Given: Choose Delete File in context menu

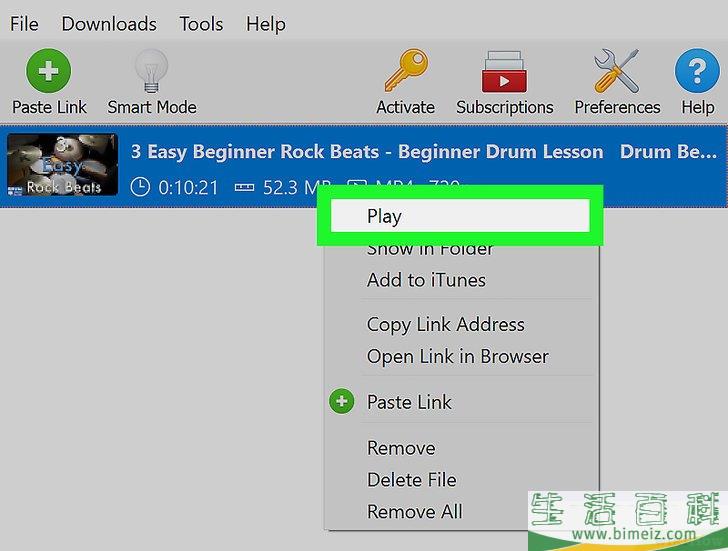Looking at the screenshot, I should tap(411, 480).
